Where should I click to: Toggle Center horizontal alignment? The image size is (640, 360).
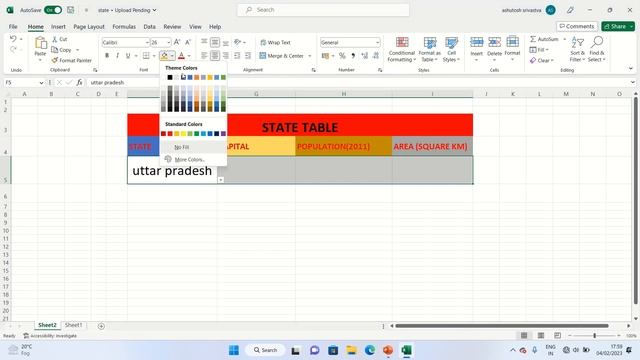(x=215, y=56)
